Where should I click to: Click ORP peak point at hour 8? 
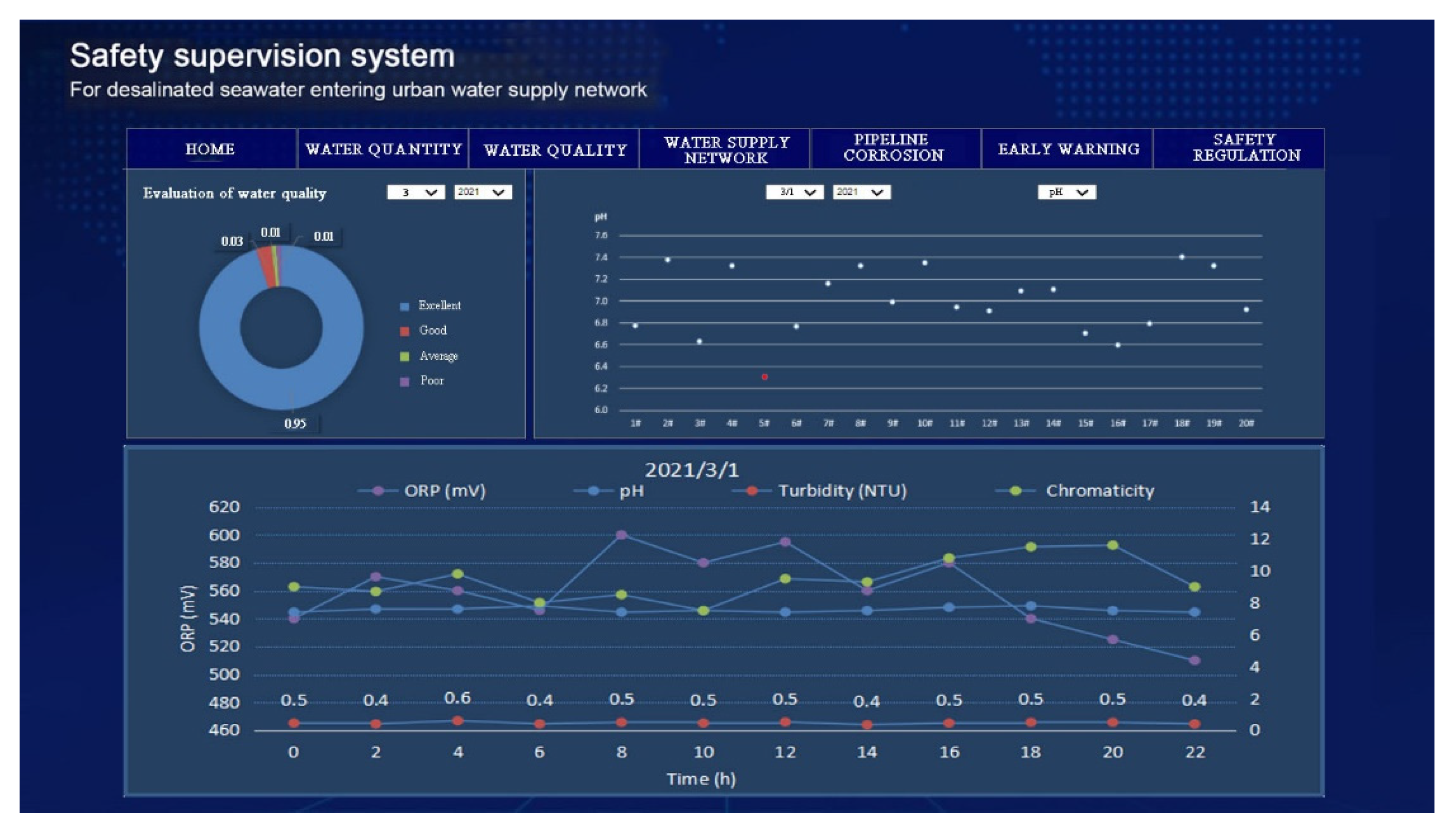point(621,535)
